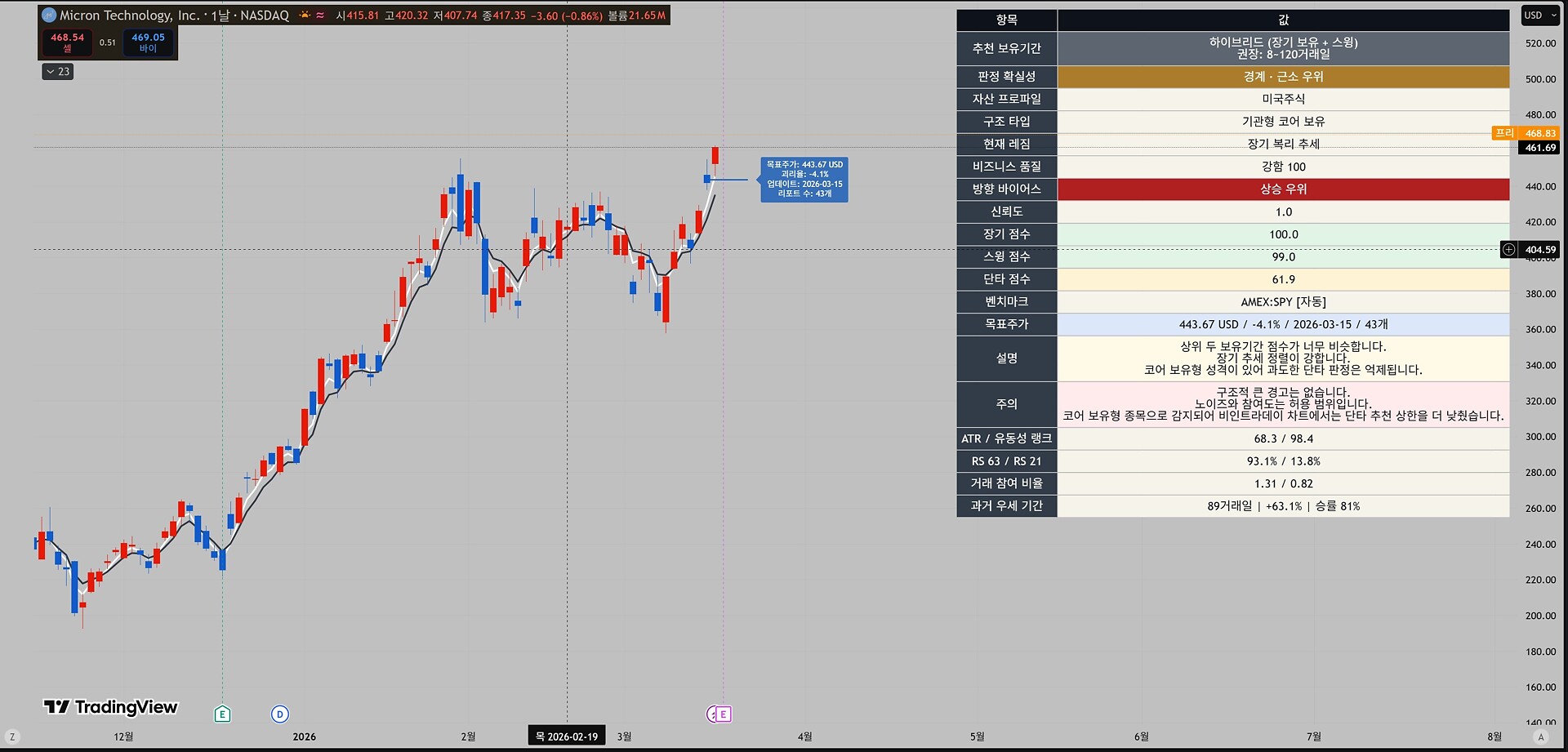1568x752 pixels.
Task: Click the 2026 year label on time axis
Action: pos(305,736)
